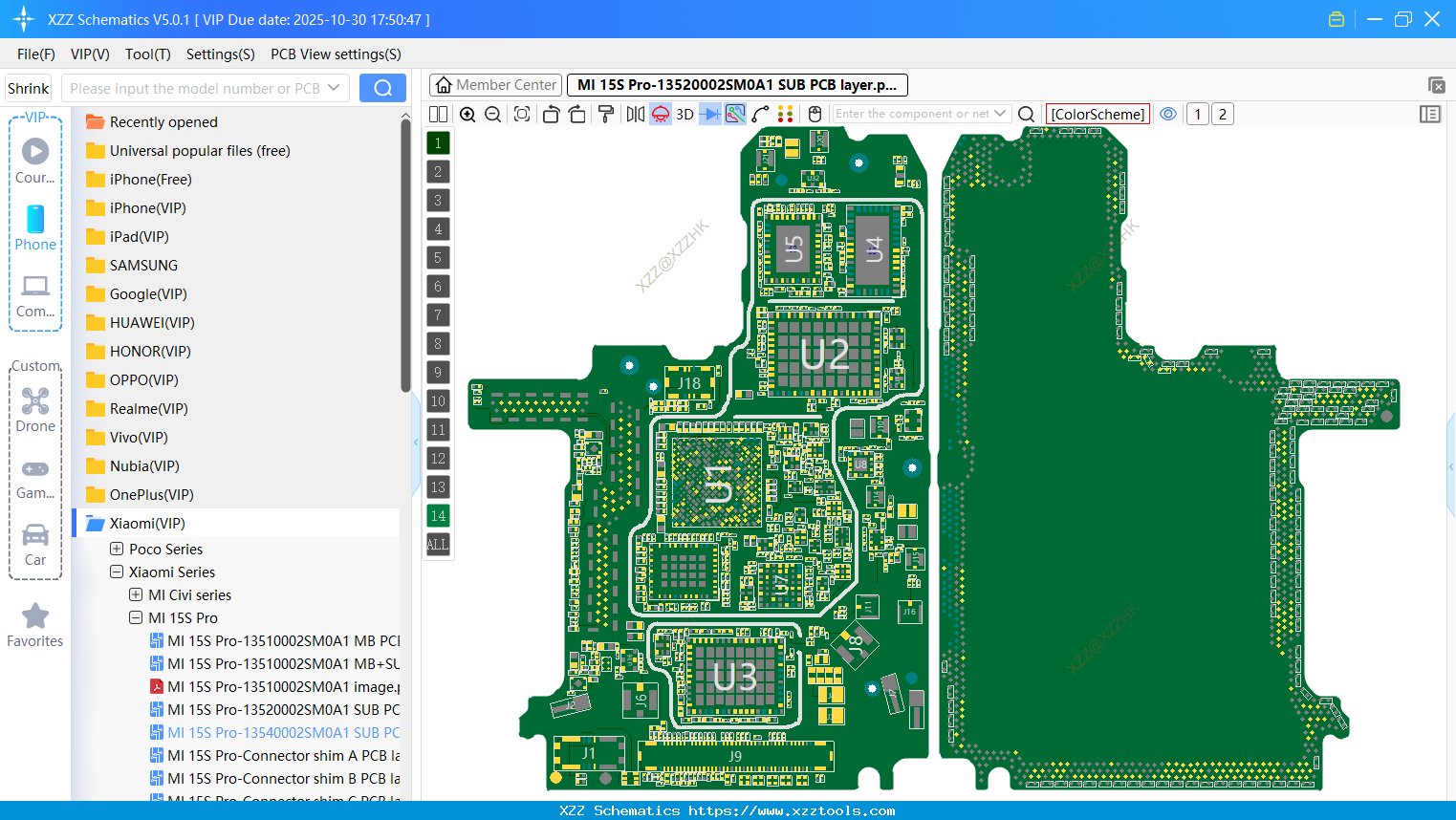Viewport: 1456px width, 820px height.
Task: Show ALL PCB layers
Action: (438, 544)
